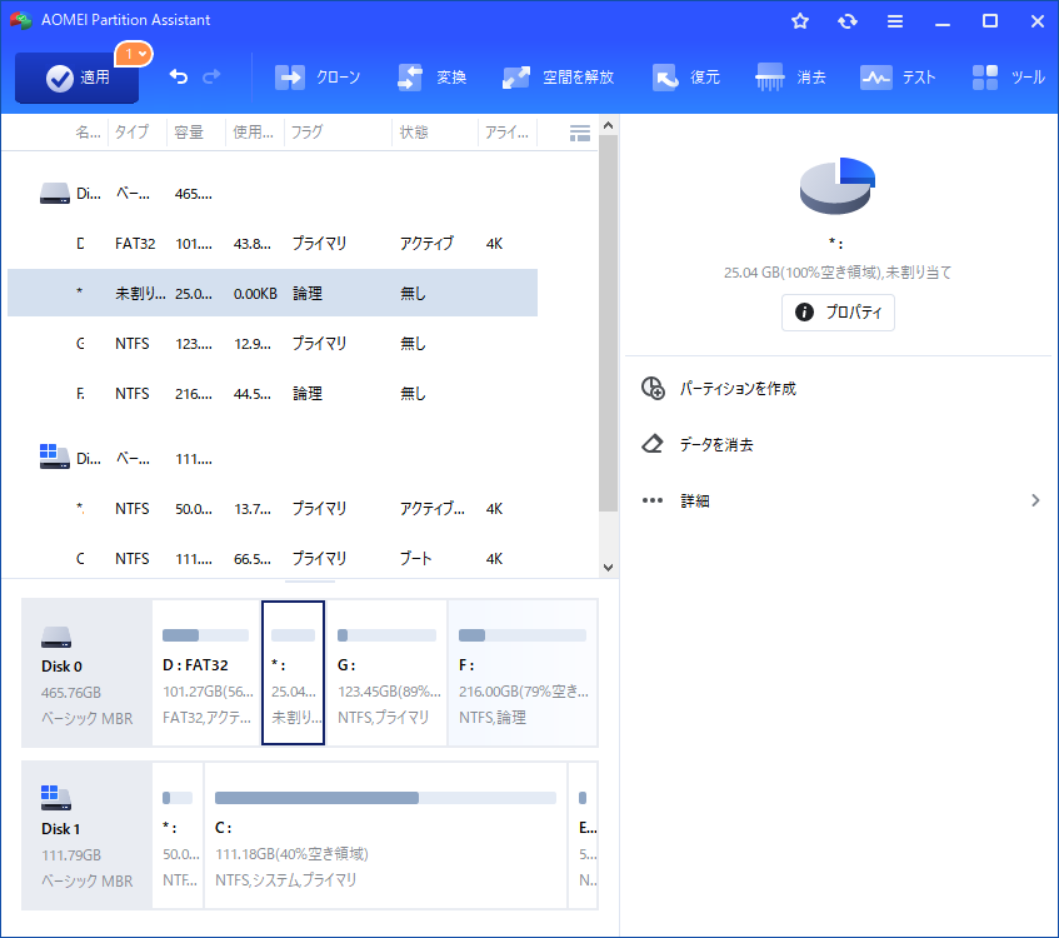Select Disk 1 block in disk map
Image resolution: width=1059 pixels, height=938 pixels.
(x=87, y=835)
